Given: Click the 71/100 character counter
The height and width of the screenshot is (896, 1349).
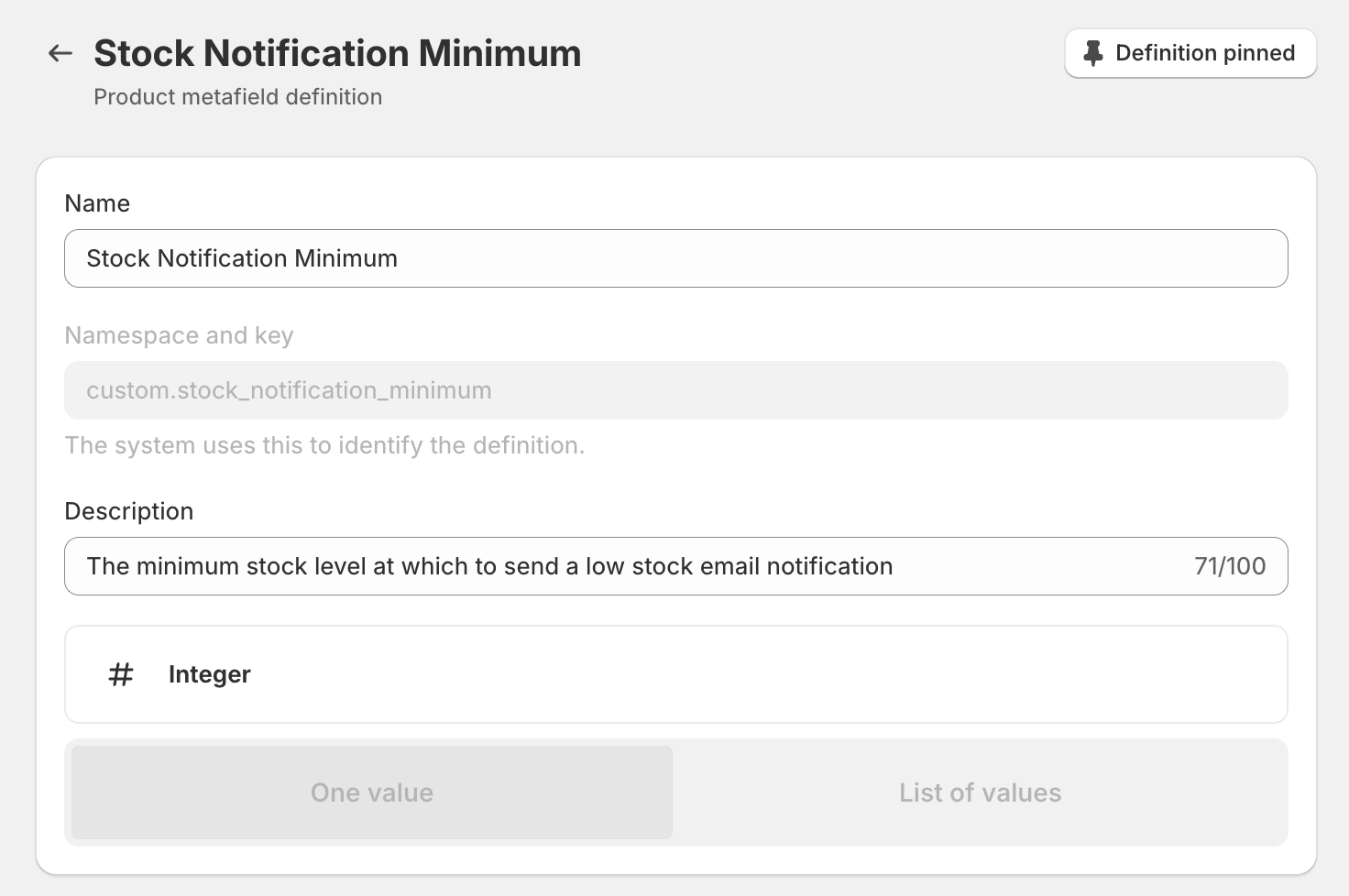Looking at the screenshot, I should click(x=1230, y=566).
